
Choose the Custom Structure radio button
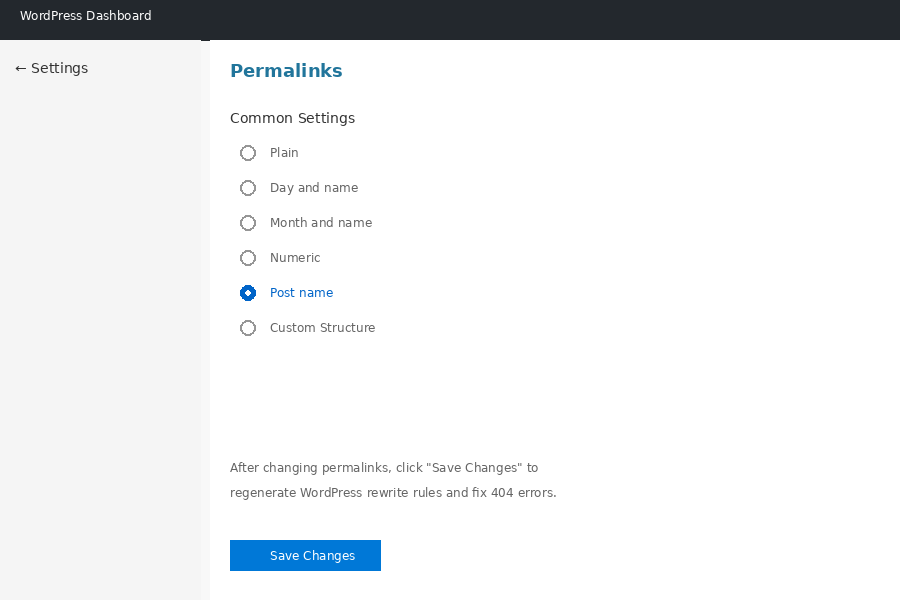(x=248, y=328)
